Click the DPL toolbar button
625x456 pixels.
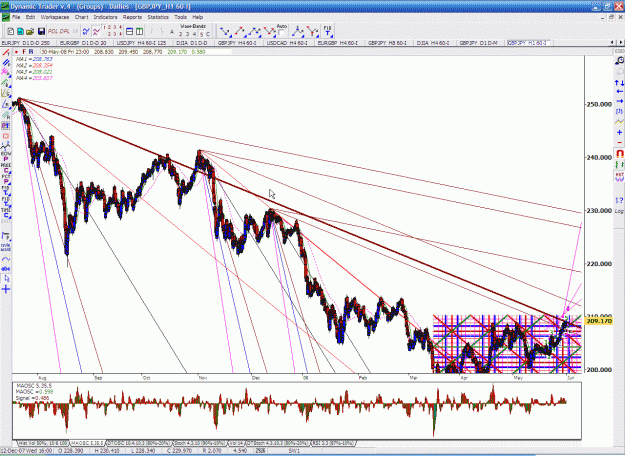64,31
